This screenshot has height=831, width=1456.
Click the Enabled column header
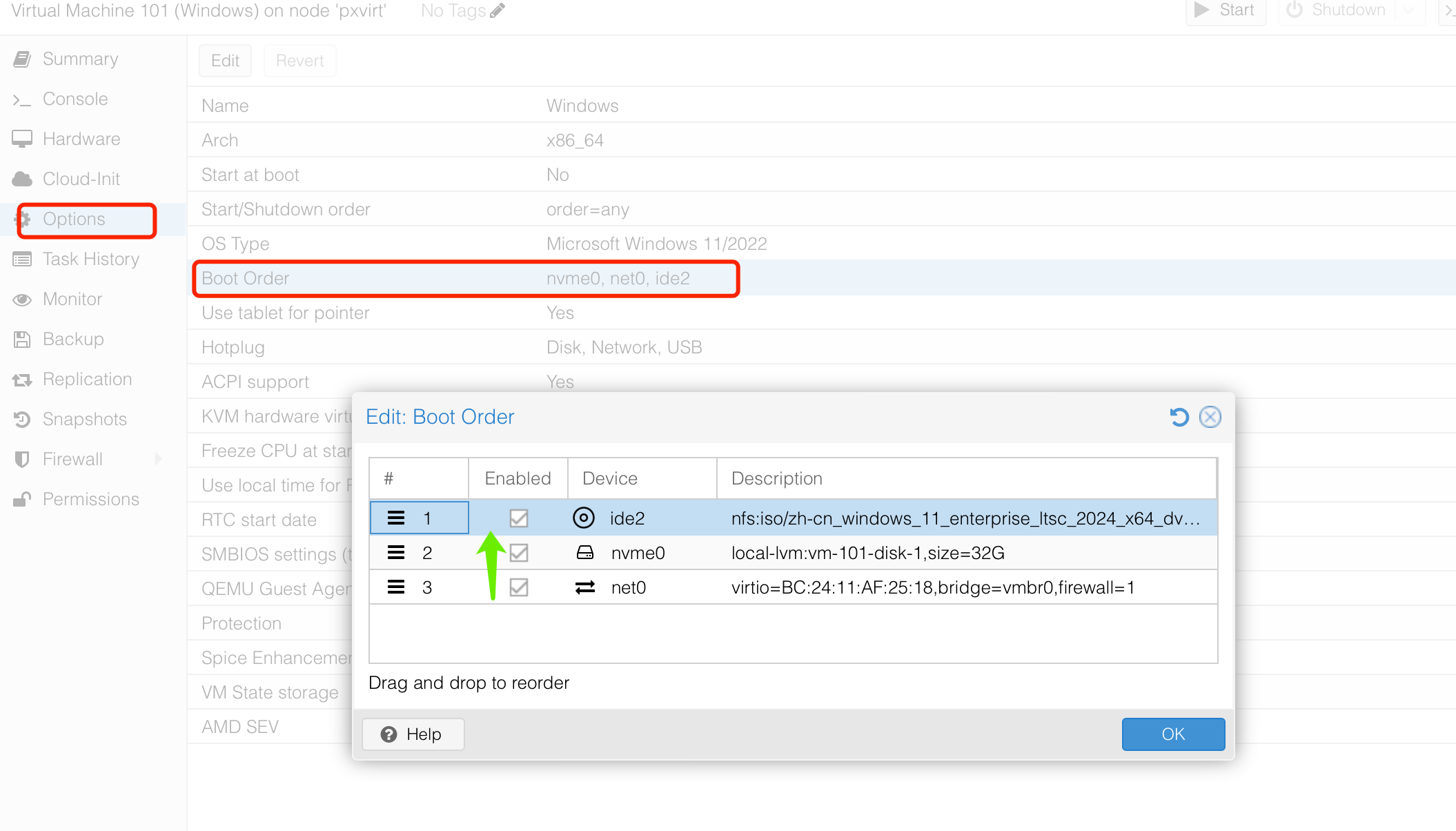click(x=518, y=478)
